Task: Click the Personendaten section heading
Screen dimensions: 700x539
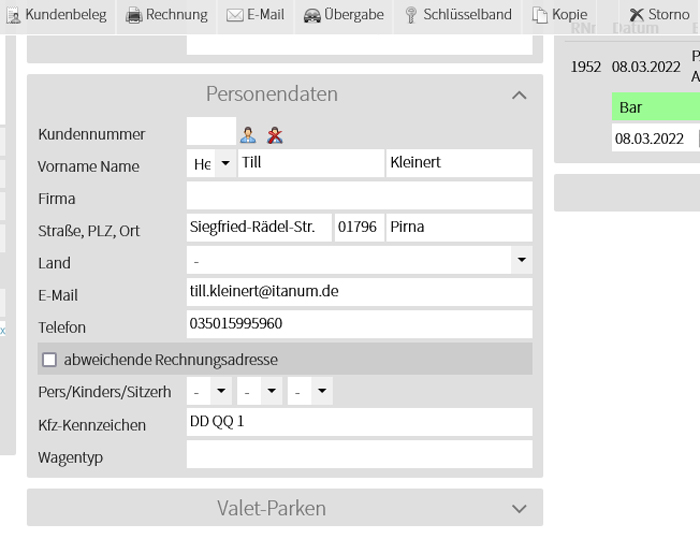Action: [272, 94]
